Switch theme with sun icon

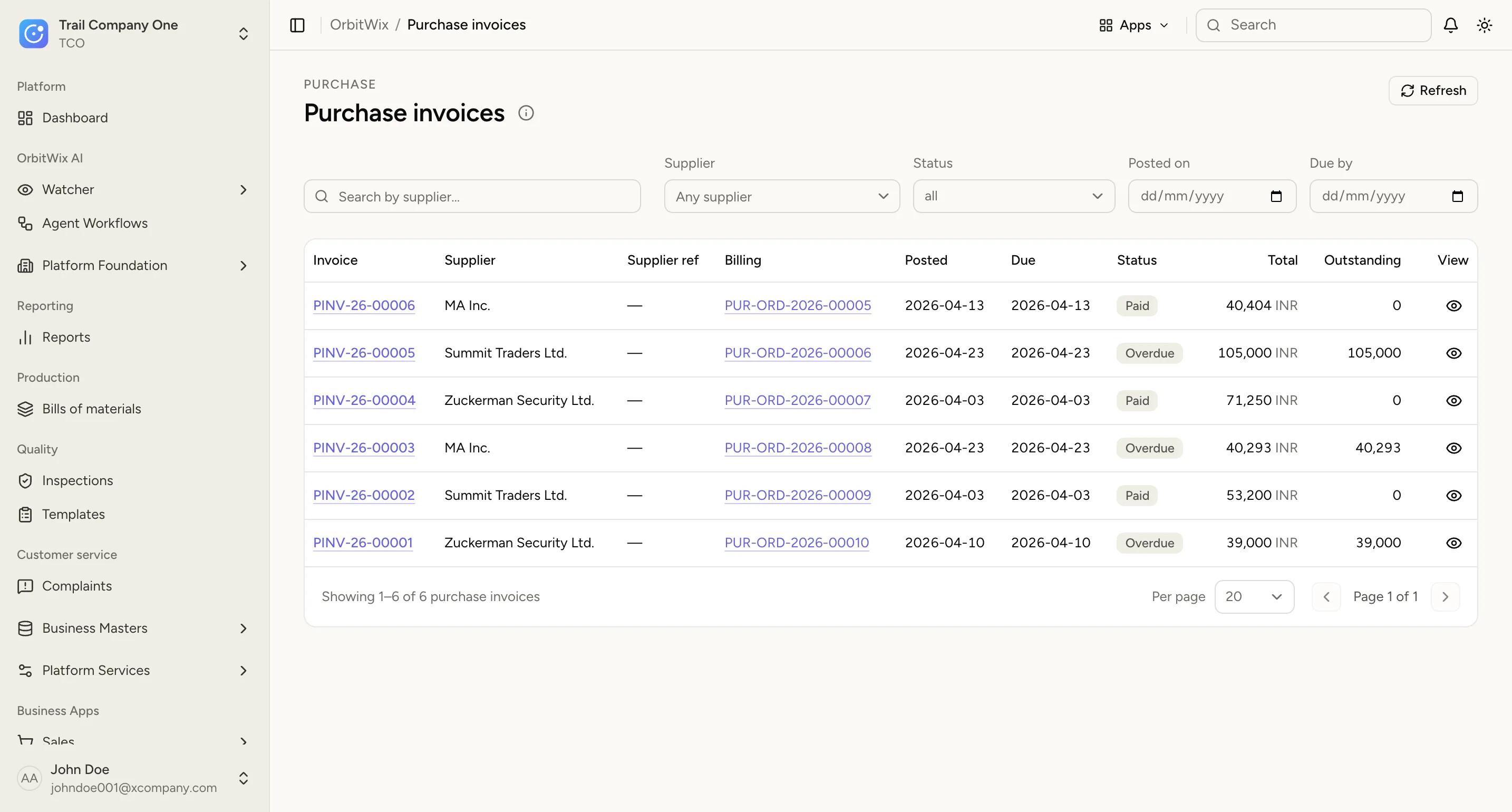pos(1485,25)
